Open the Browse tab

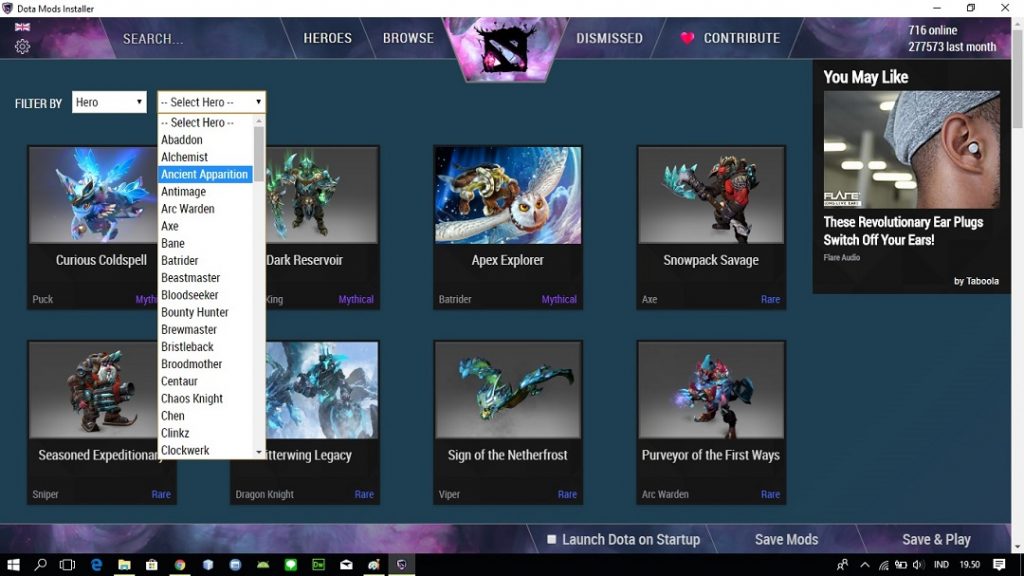[x=408, y=39]
